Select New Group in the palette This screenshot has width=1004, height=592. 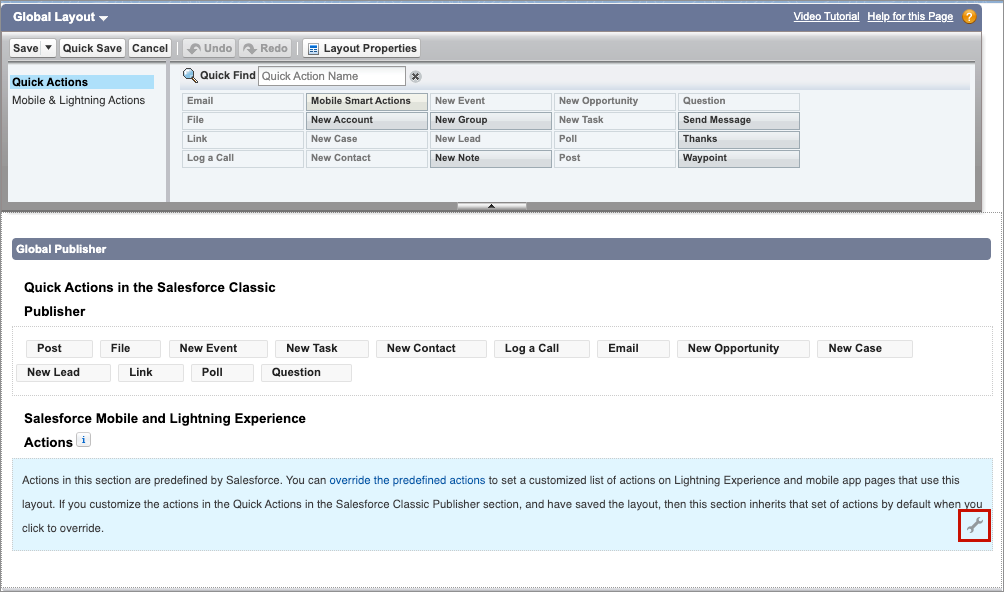[490, 120]
